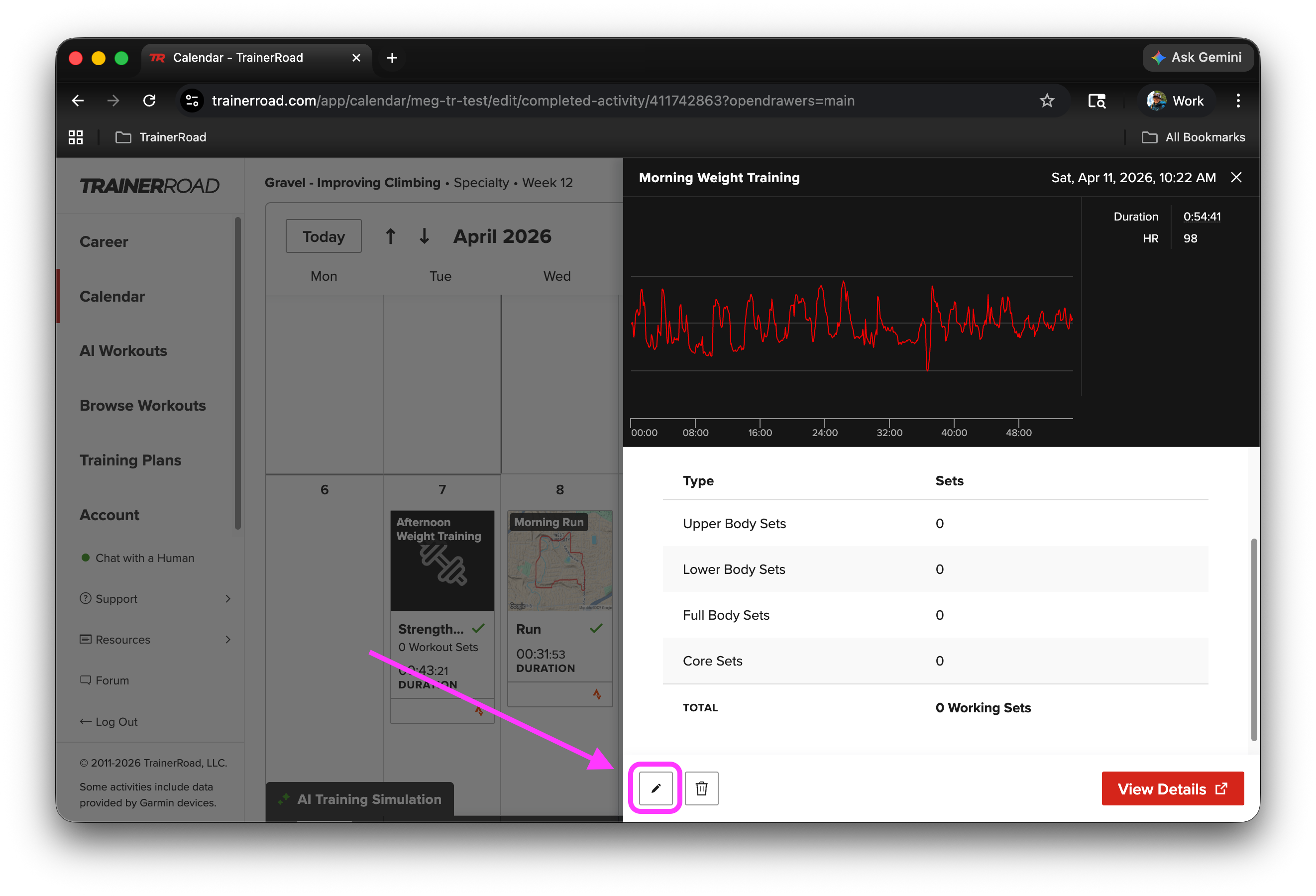1316x896 pixels.
Task: Bookmark this page with the star icon
Action: (x=1047, y=101)
